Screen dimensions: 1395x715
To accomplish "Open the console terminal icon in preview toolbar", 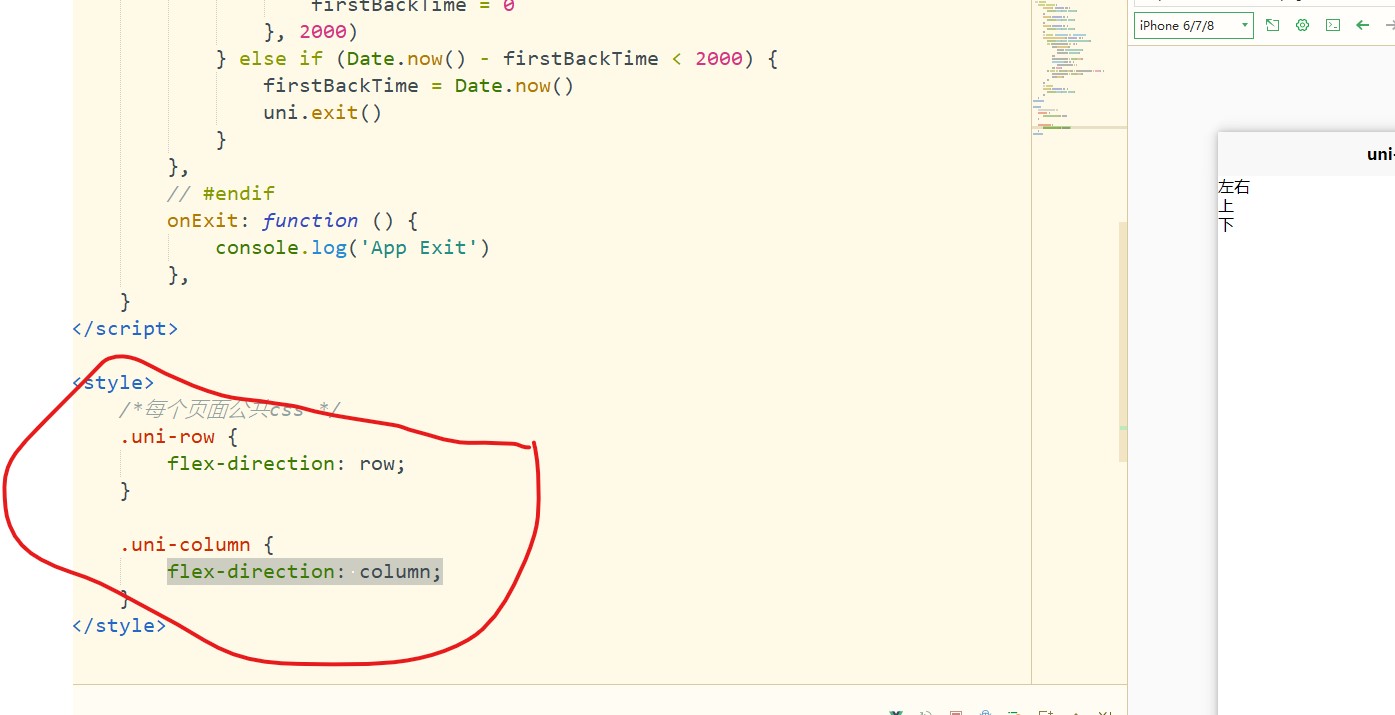I will point(1332,26).
